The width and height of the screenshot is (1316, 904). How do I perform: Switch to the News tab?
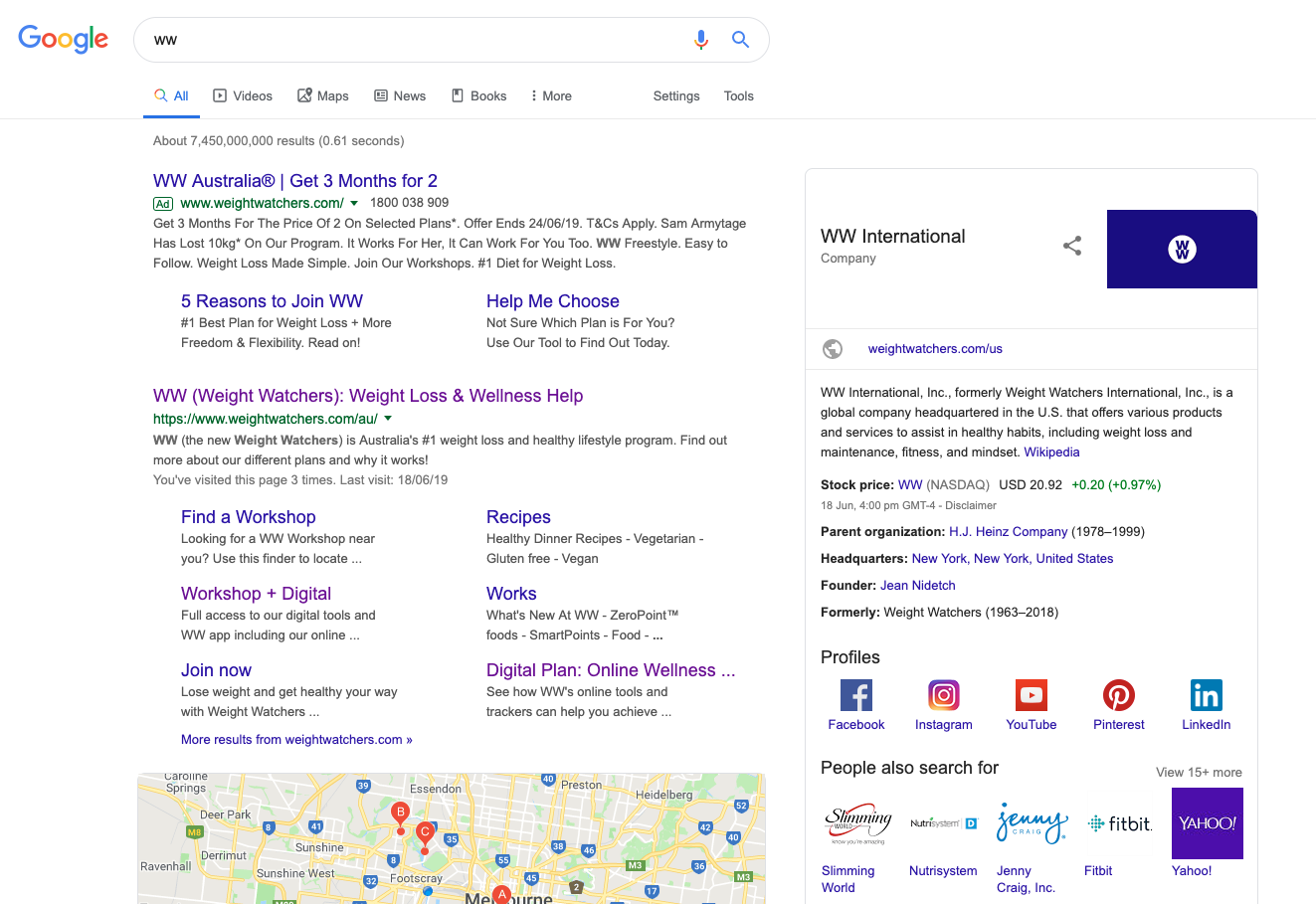(400, 96)
